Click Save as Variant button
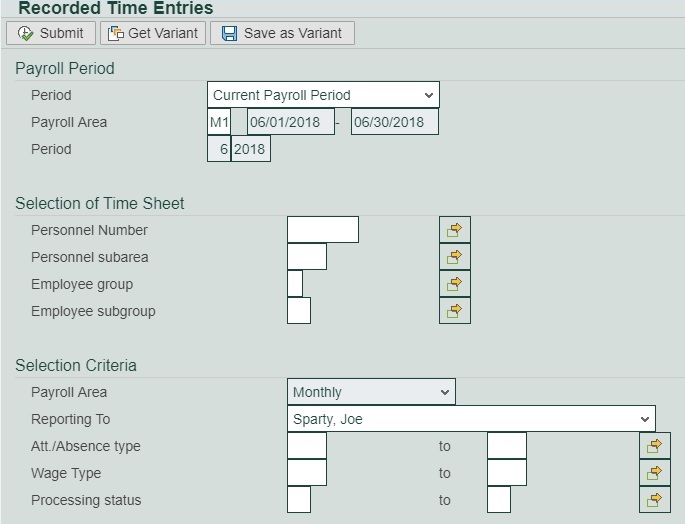685x524 pixels. tap(282, 33)
